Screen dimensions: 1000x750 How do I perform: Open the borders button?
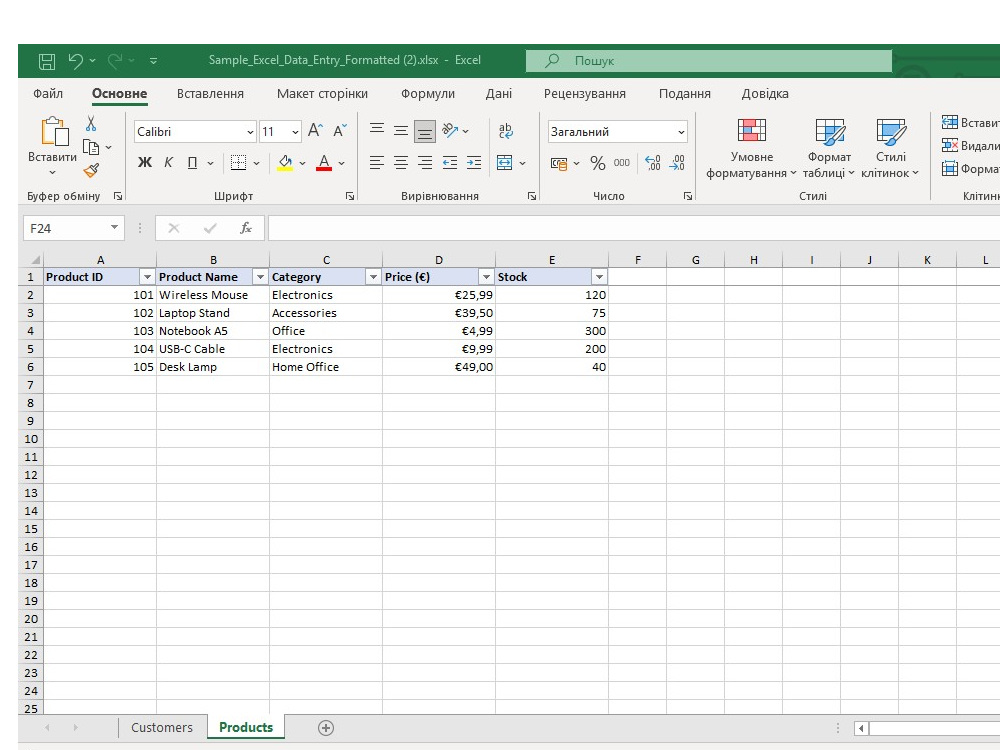(x=239, y=163)
